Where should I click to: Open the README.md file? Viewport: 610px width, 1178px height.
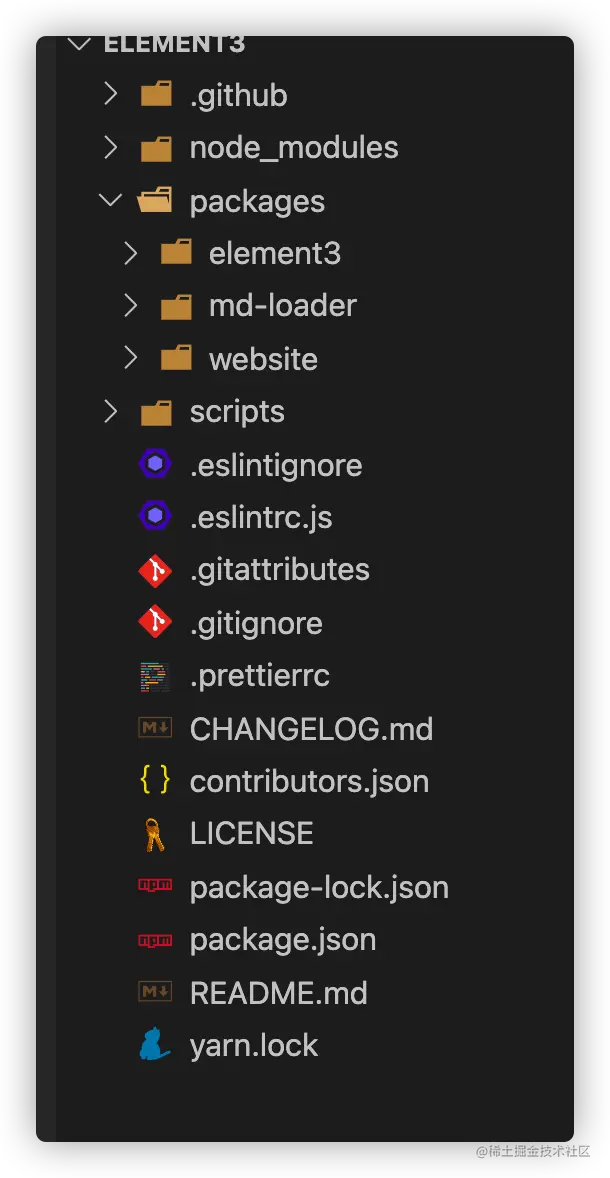point(278,993)
